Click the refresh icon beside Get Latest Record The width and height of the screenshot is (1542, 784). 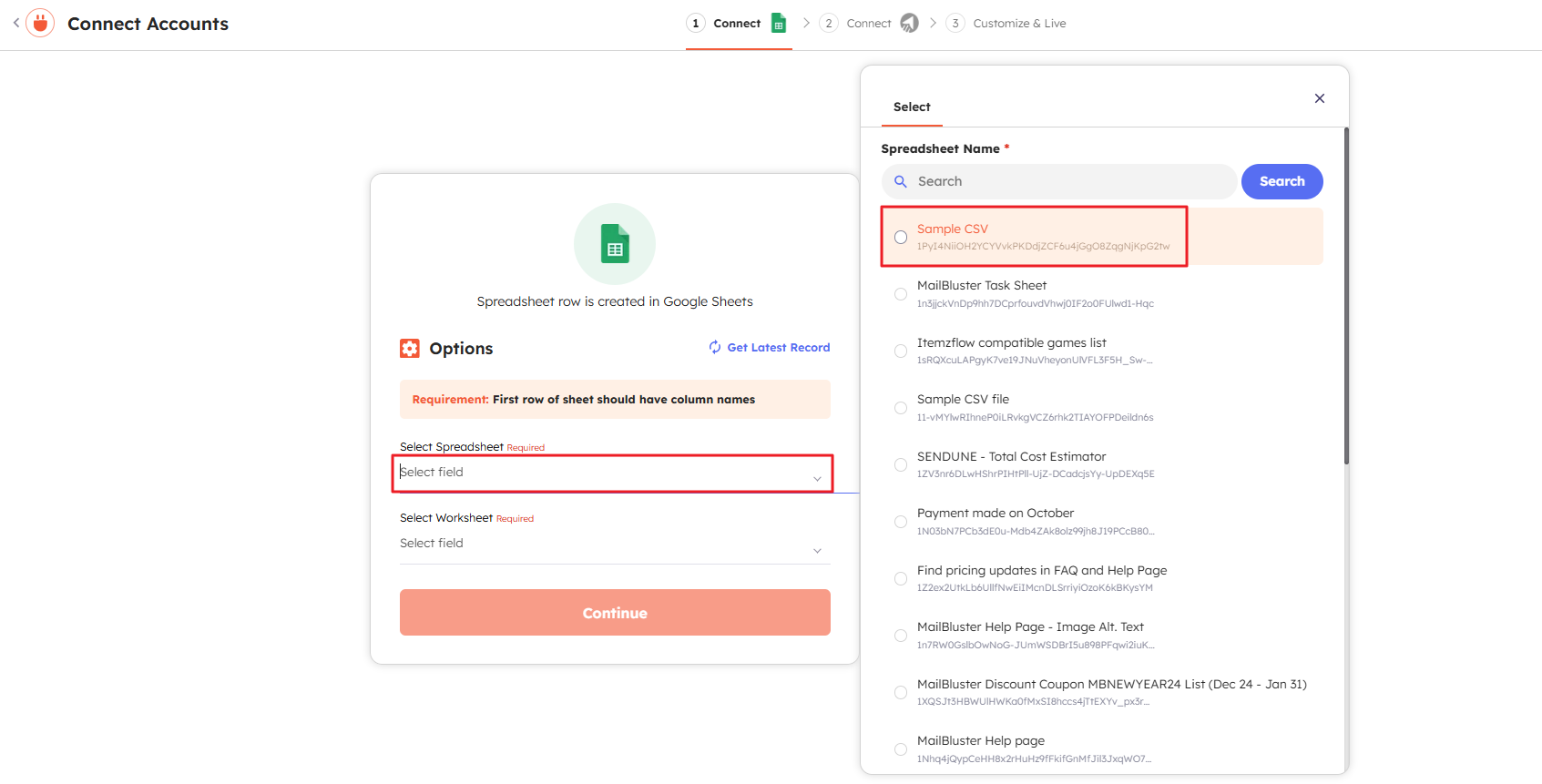(x=715, y=347)
